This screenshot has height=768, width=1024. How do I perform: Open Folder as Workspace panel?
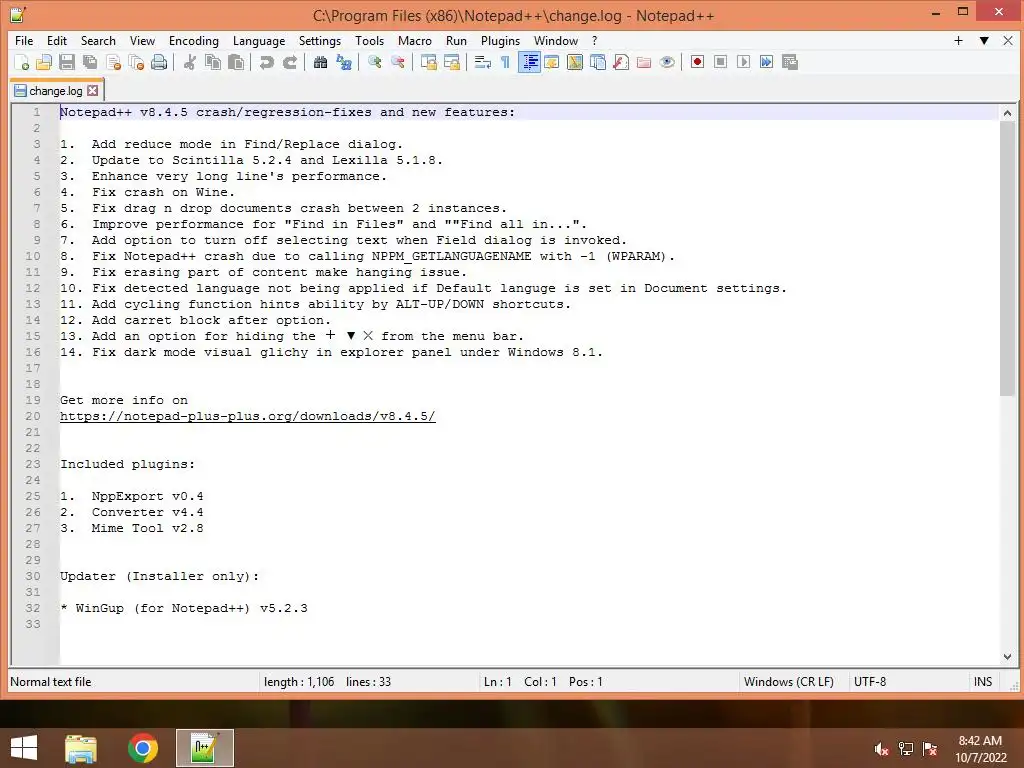(644, 62)
